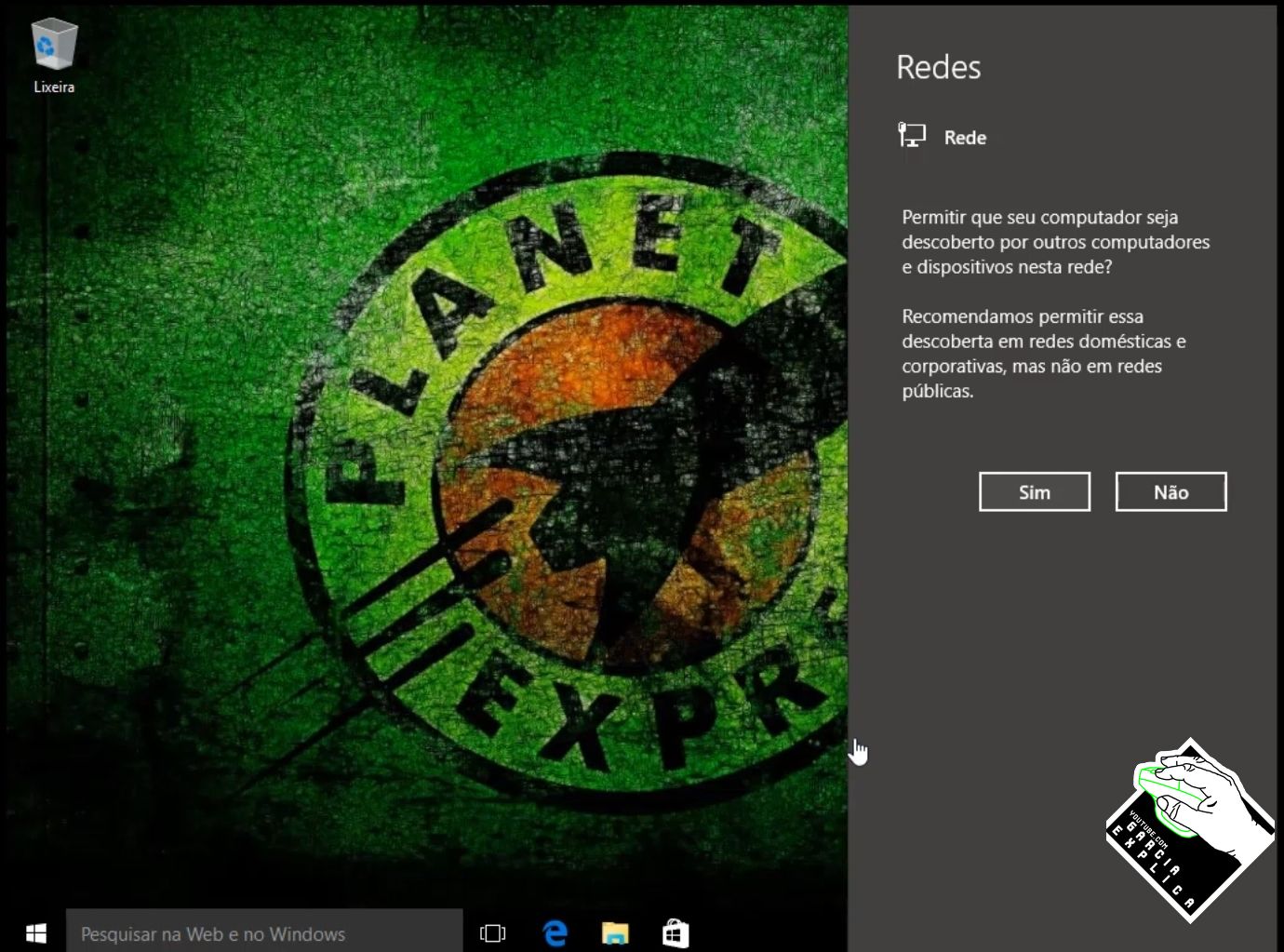Viewport: 1284px width, 952px height.
Task: Click the network computer icon beside Rede
Action: coord(912,136)
